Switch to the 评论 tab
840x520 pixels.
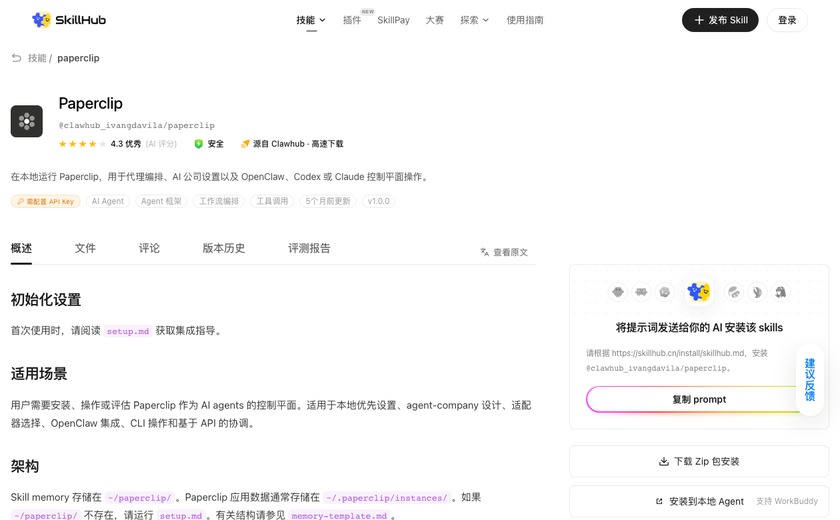pos(149,248)
